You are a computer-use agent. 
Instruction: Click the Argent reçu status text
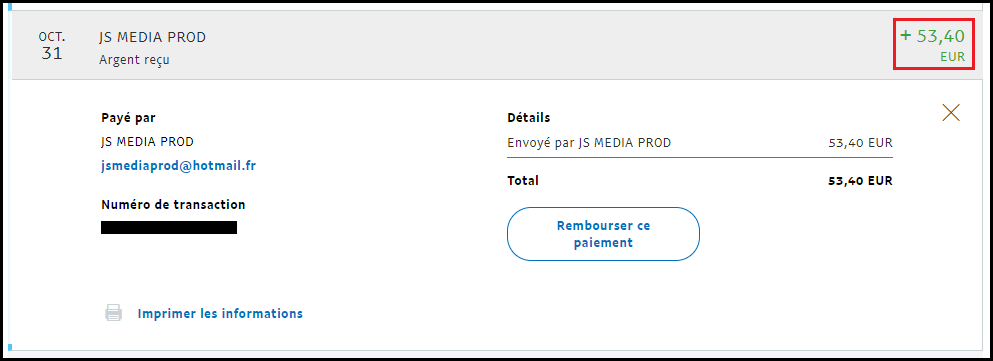134,60
